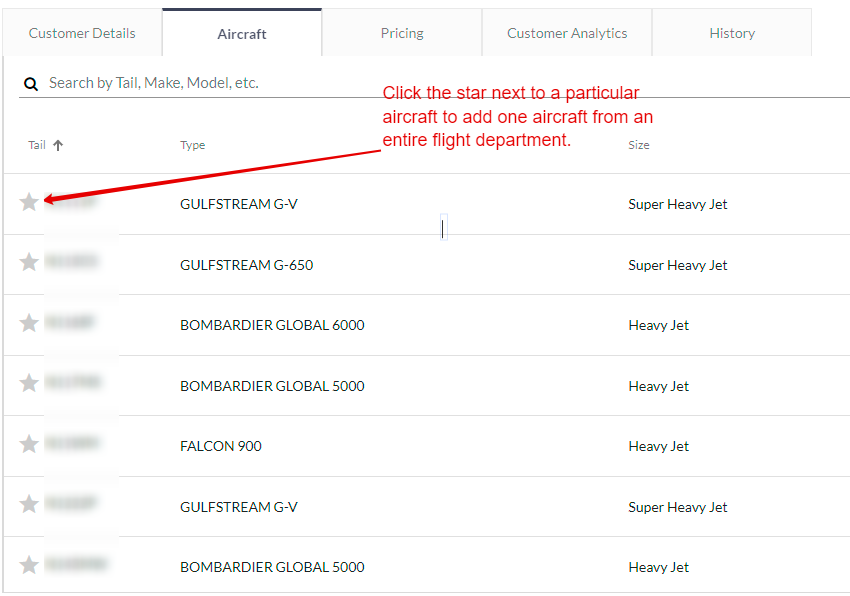Select the GULFSTREAM G-650 type text
This screenshot has height=596, width=850.
click(247, 265)
